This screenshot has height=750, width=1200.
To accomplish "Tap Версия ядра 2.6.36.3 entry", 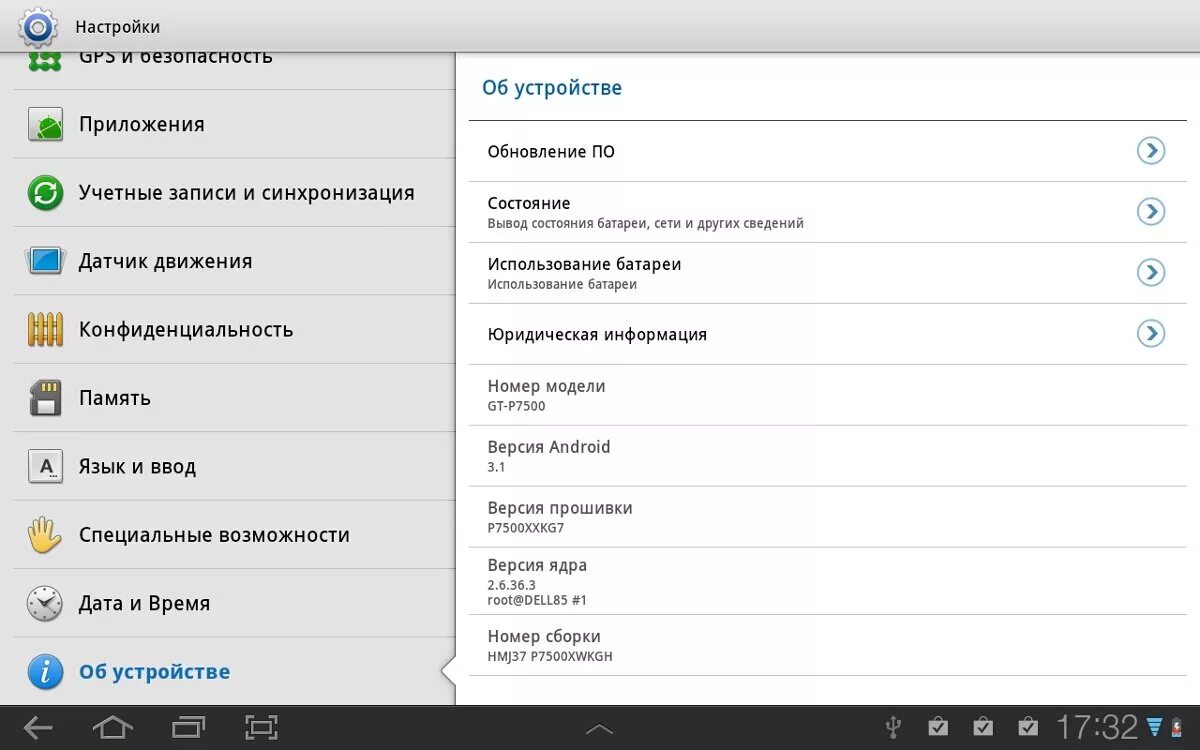I will (827, 582).
